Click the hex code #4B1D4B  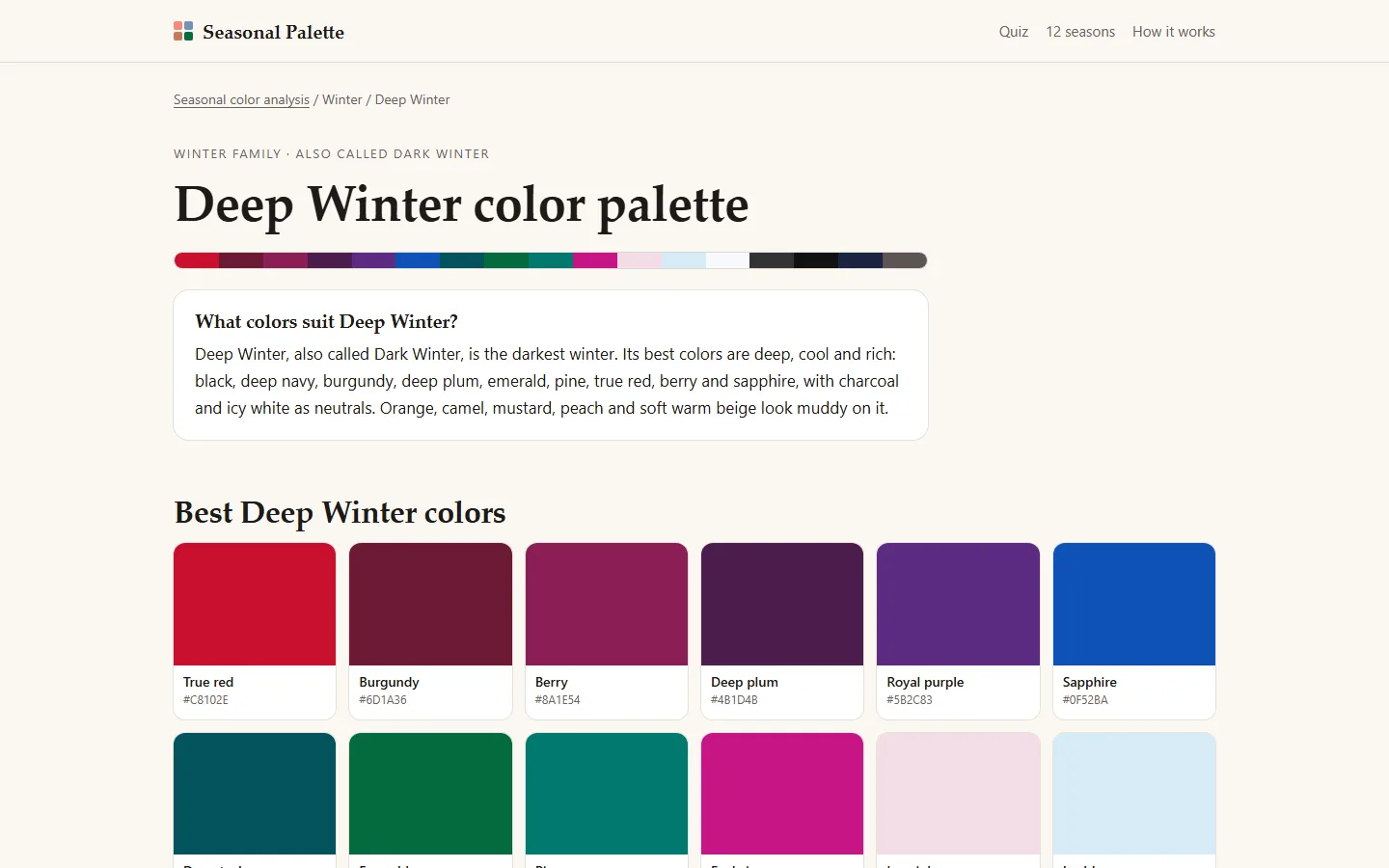734,700
